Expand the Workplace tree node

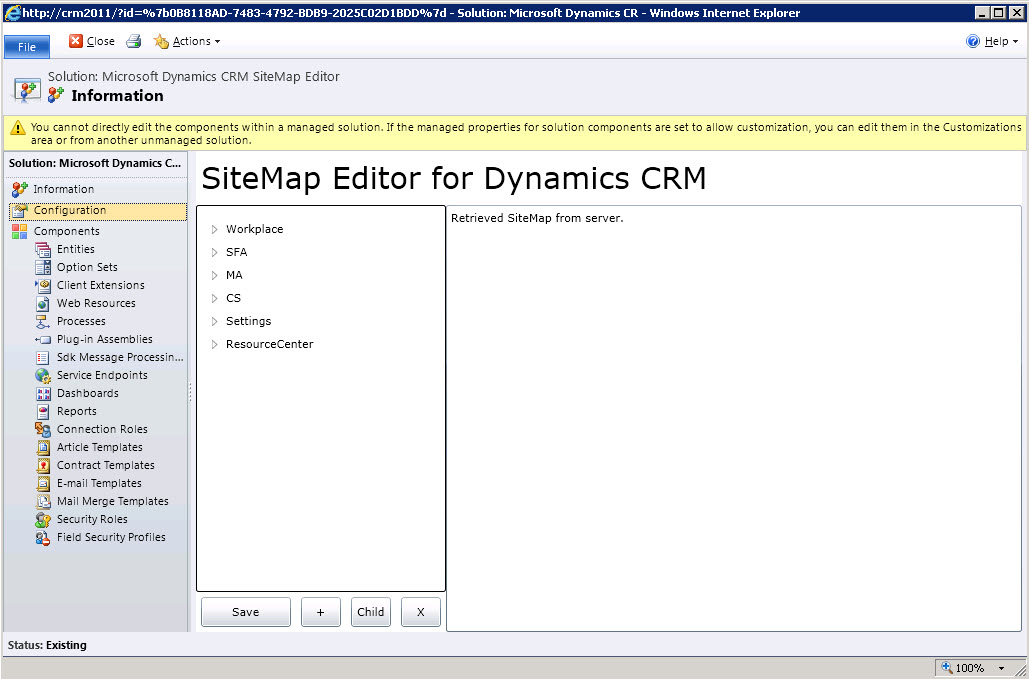click(x=214, y=229)
